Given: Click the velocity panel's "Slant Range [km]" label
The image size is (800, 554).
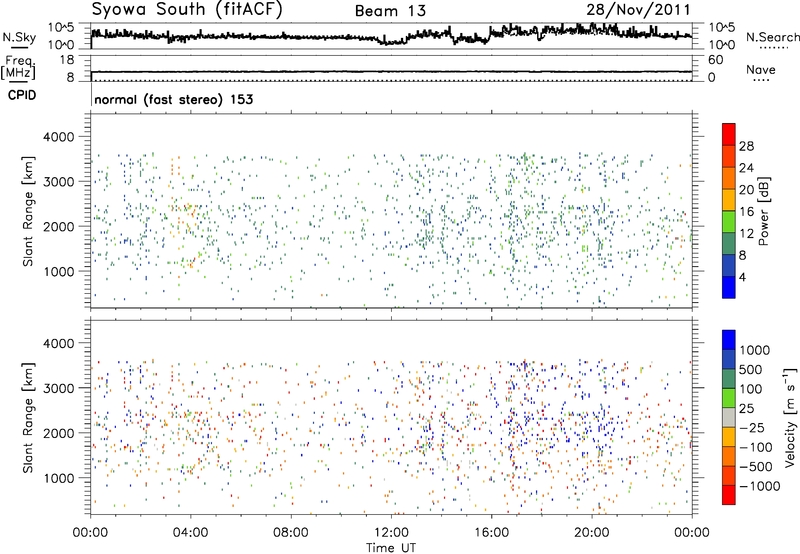Looking at the screenshot, I should coord(28,418).
